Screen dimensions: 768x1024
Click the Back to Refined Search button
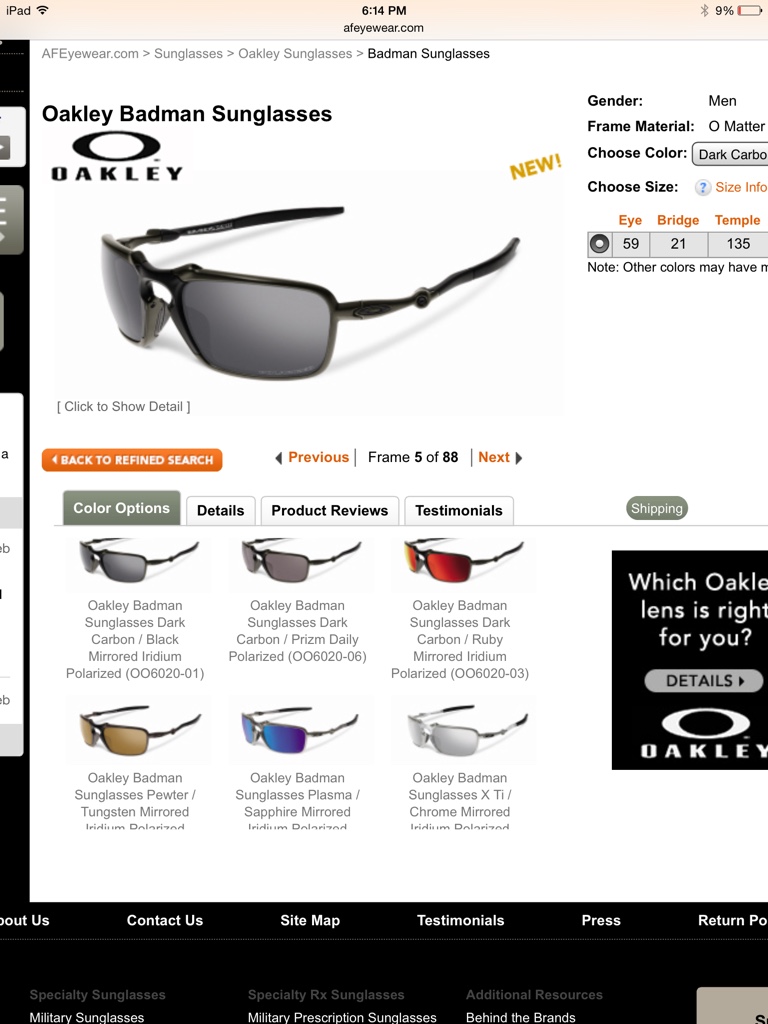(132, 460)
